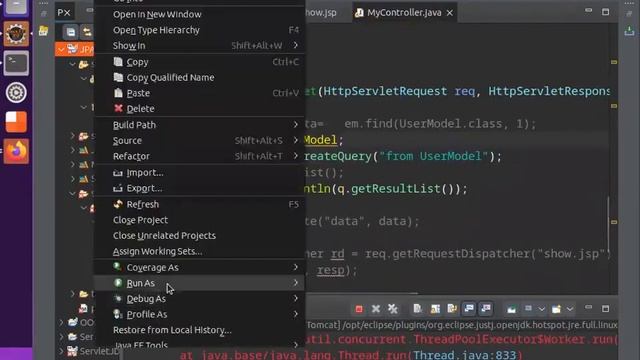Open the Run As submenu
640x360 pixels.
[200, 283]
